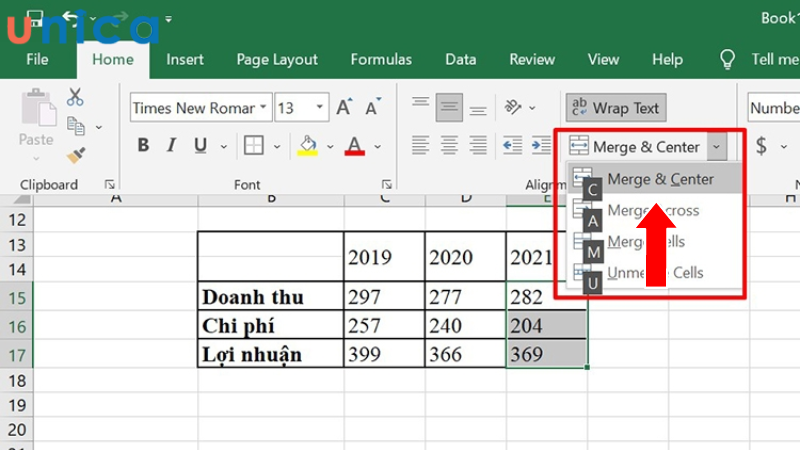This screenshot has width=800, height=450.
Task: Click the Accounting dollar format icon
Action: pos(761,146)
